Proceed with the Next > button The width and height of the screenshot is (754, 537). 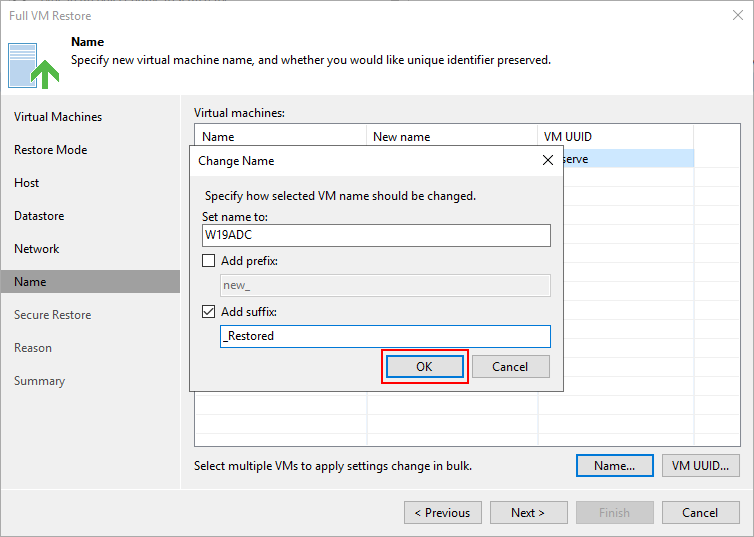coord(528,513)
